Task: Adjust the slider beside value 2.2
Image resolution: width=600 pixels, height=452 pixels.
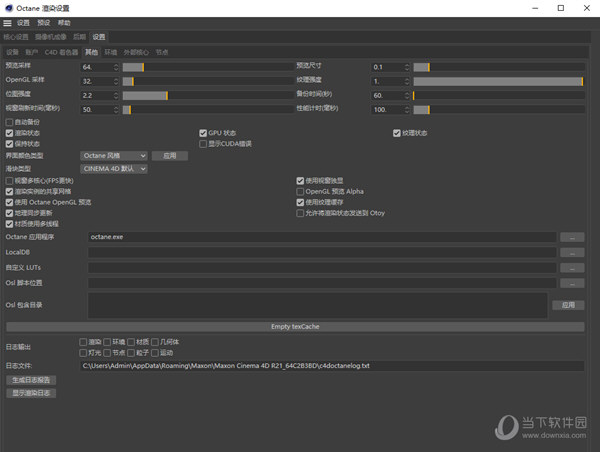Action: [x=208, y=95]
